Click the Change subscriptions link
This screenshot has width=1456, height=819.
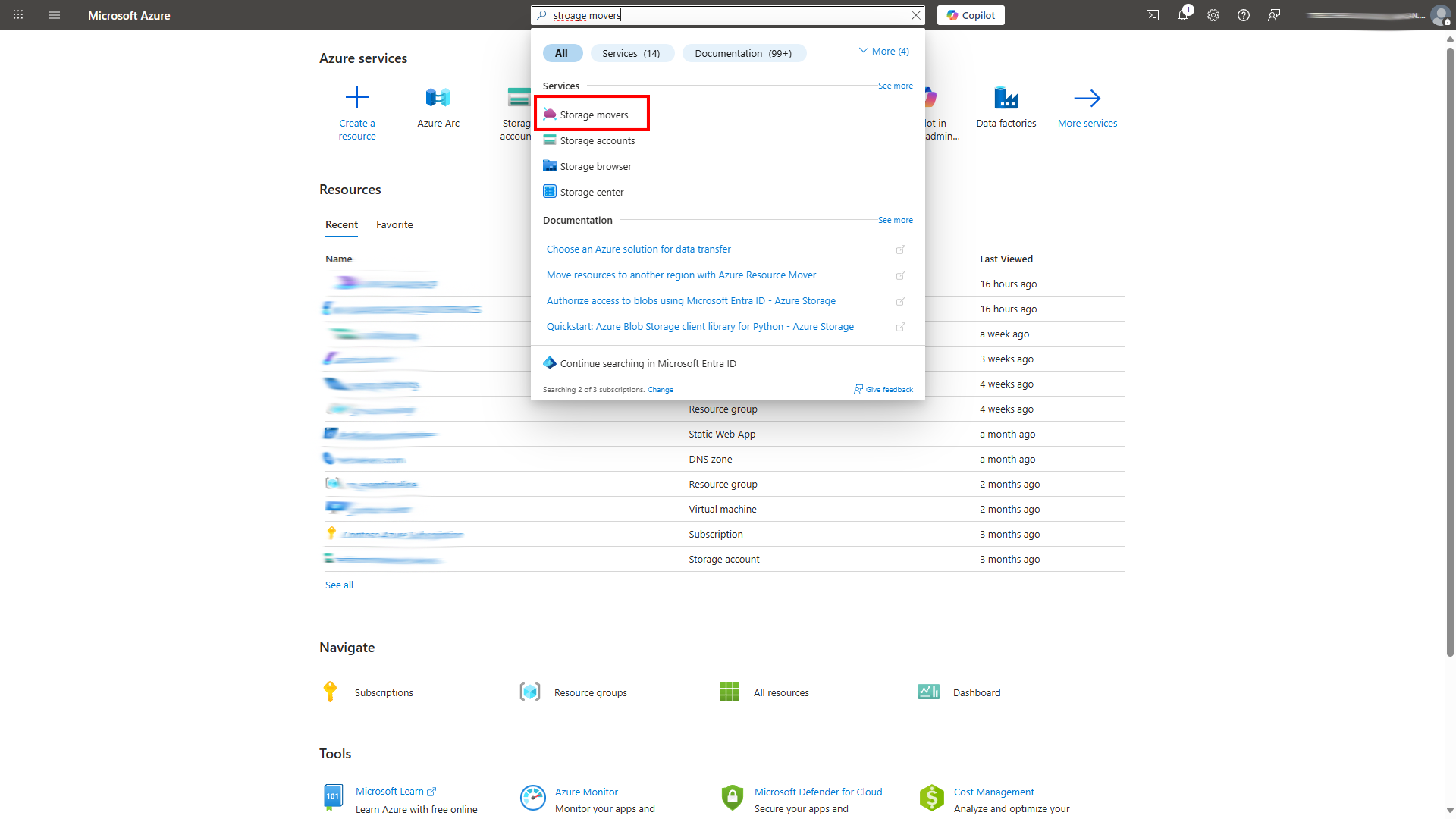661,389
